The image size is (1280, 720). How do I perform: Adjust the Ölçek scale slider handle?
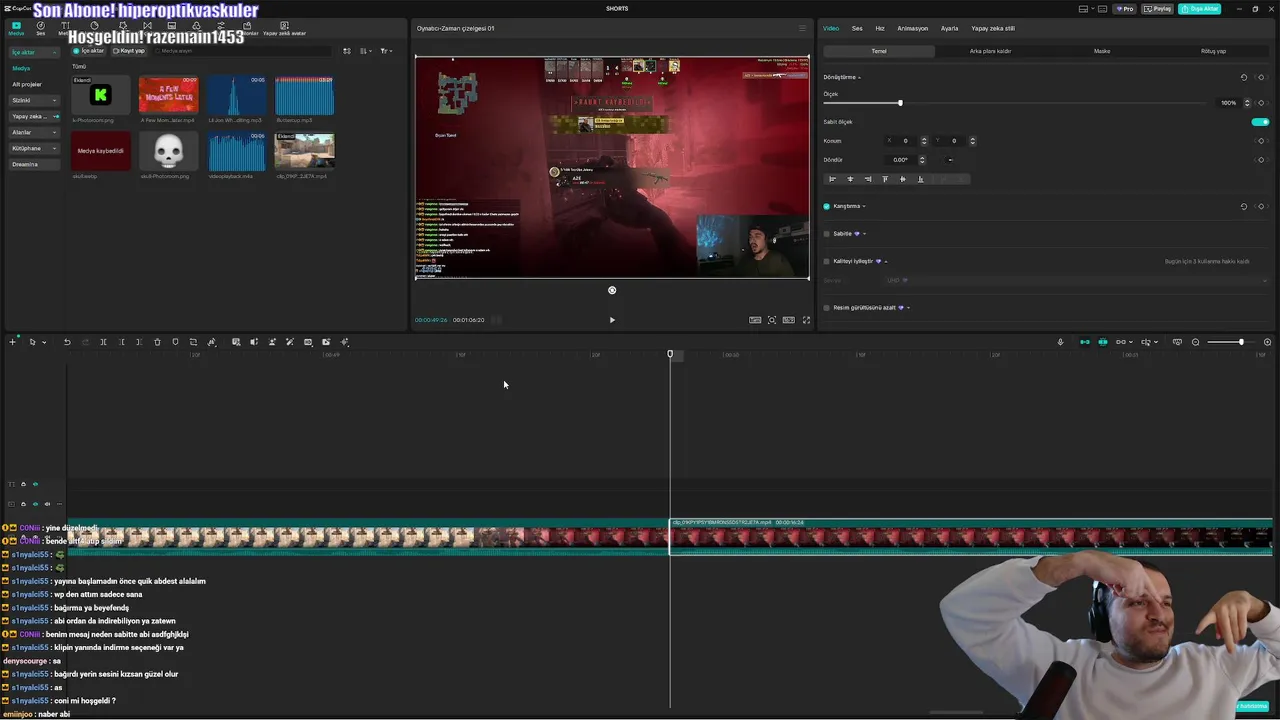tap(900, 103)
